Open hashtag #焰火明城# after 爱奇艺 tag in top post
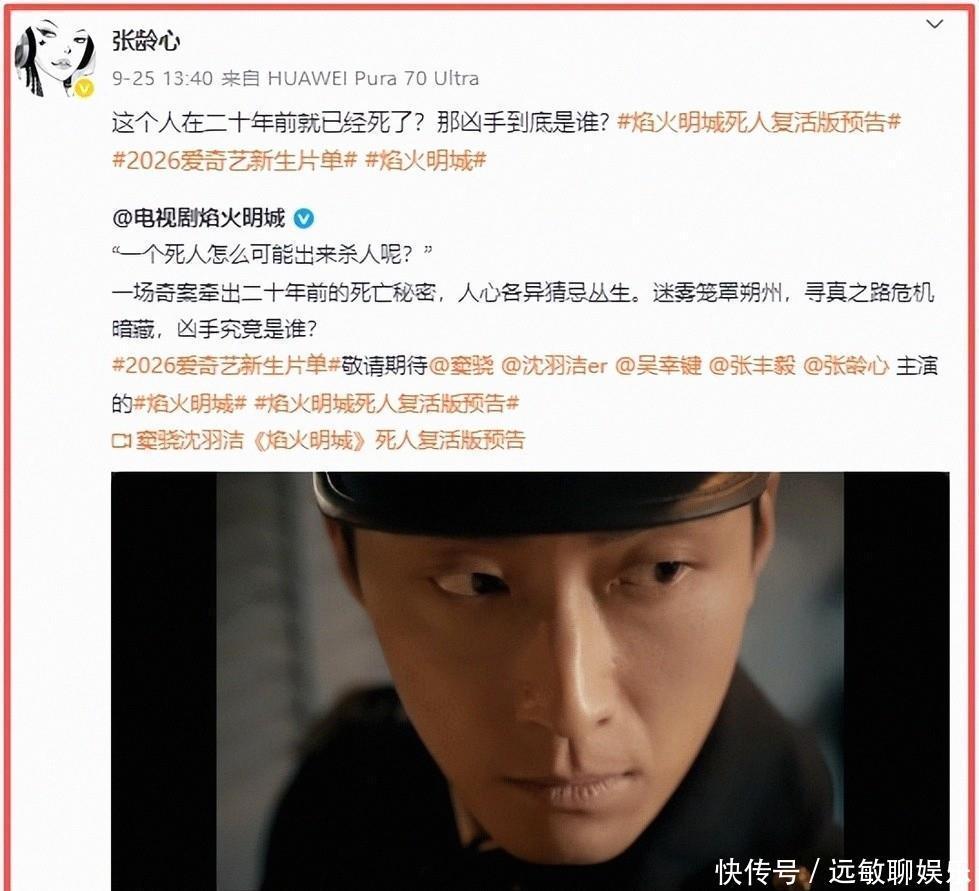This screenshot has height=891, width=979. tap(425, 161)
